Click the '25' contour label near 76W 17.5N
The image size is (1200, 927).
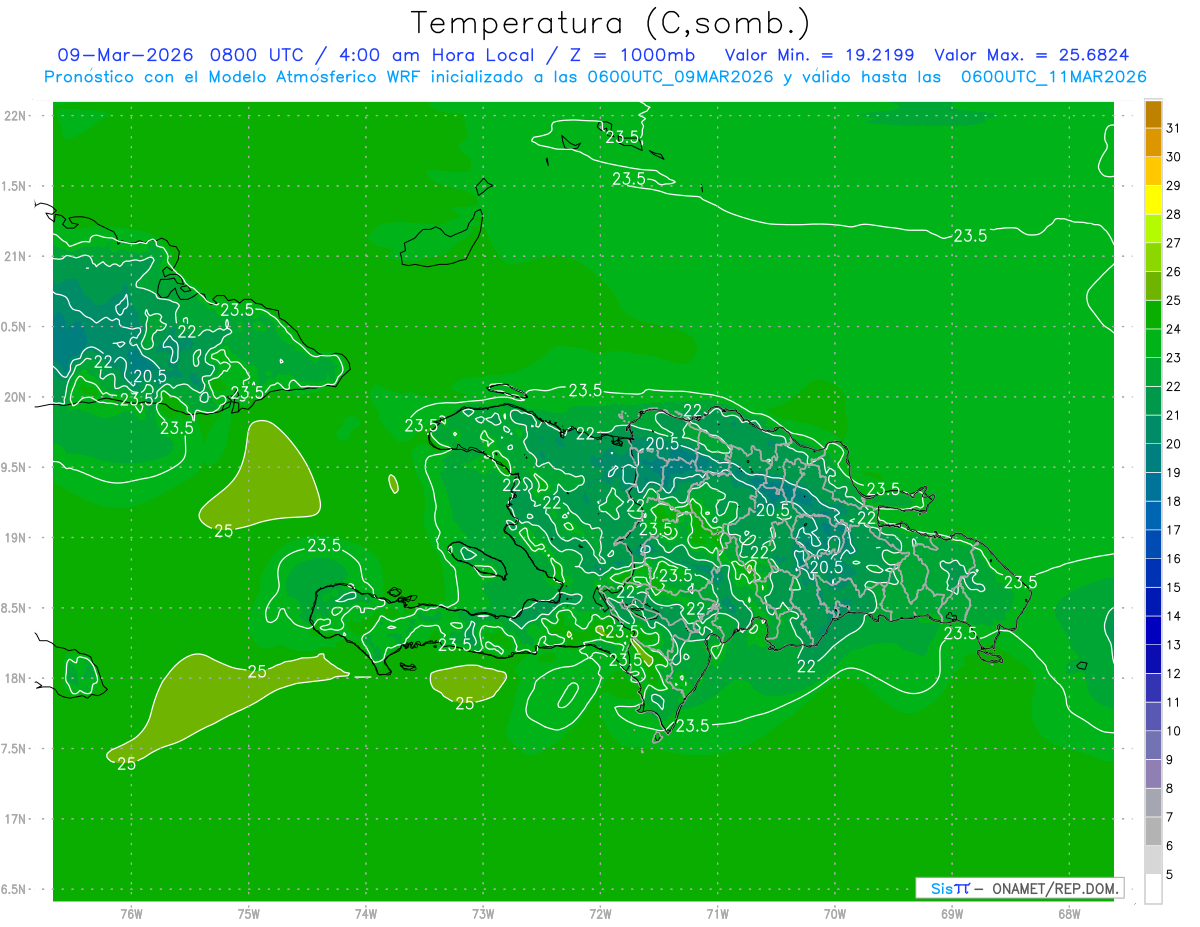click(x=127, y=763)
